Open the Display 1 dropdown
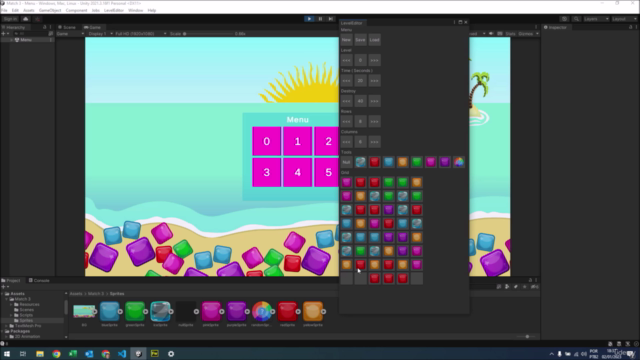The width and height of the screenshot is (640, 360). (100, 34)
